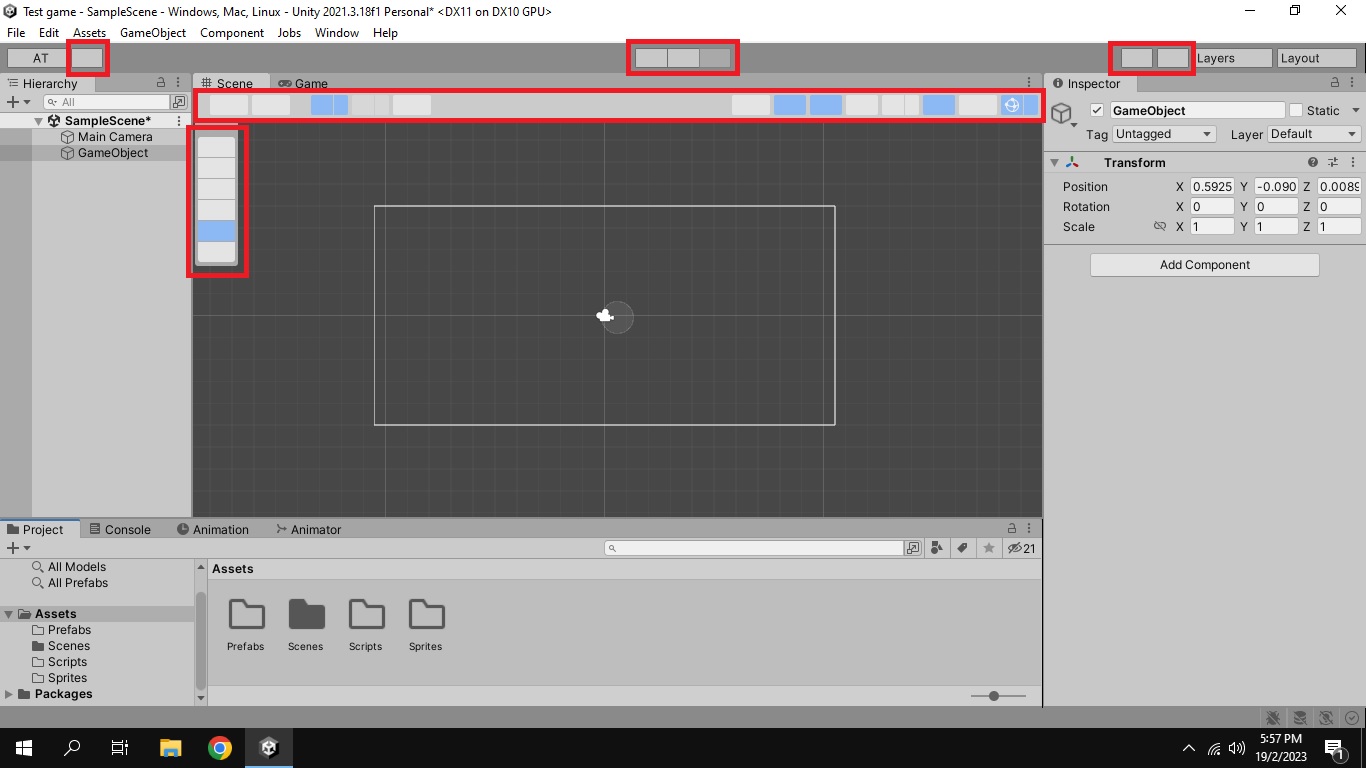Image resolution: width=1366 pixels, height=768 pixels.
Task: Open the GameObject menu
Action: [x=152, y=33]
